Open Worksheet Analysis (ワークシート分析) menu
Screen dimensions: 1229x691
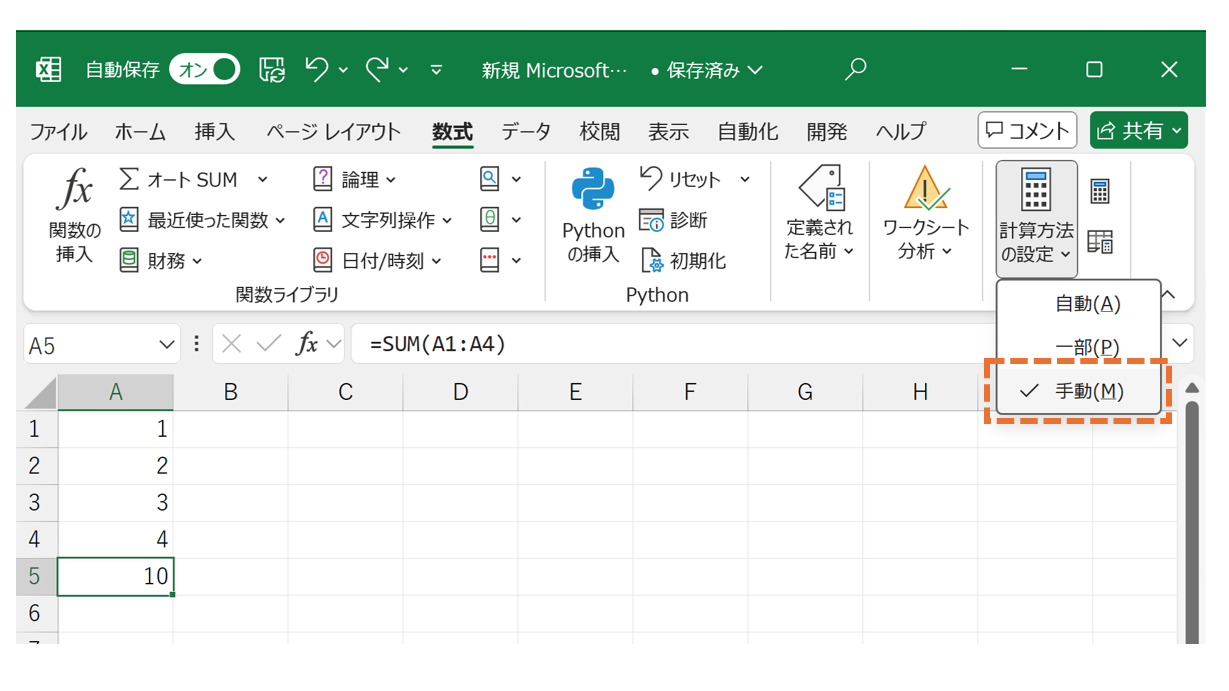click(926, 214)
